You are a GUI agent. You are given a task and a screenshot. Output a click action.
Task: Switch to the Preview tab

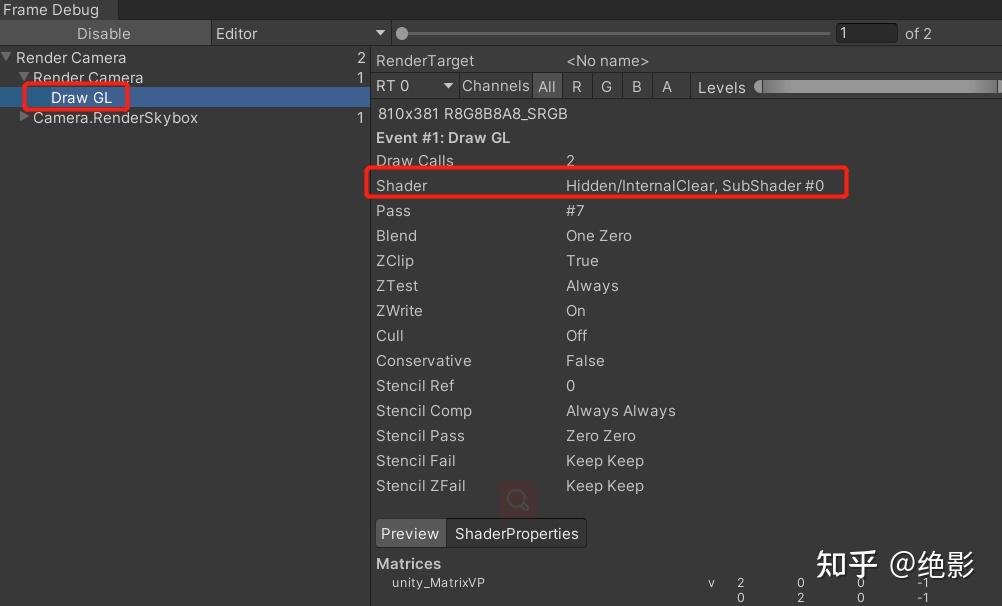click(x=410, y=533)
